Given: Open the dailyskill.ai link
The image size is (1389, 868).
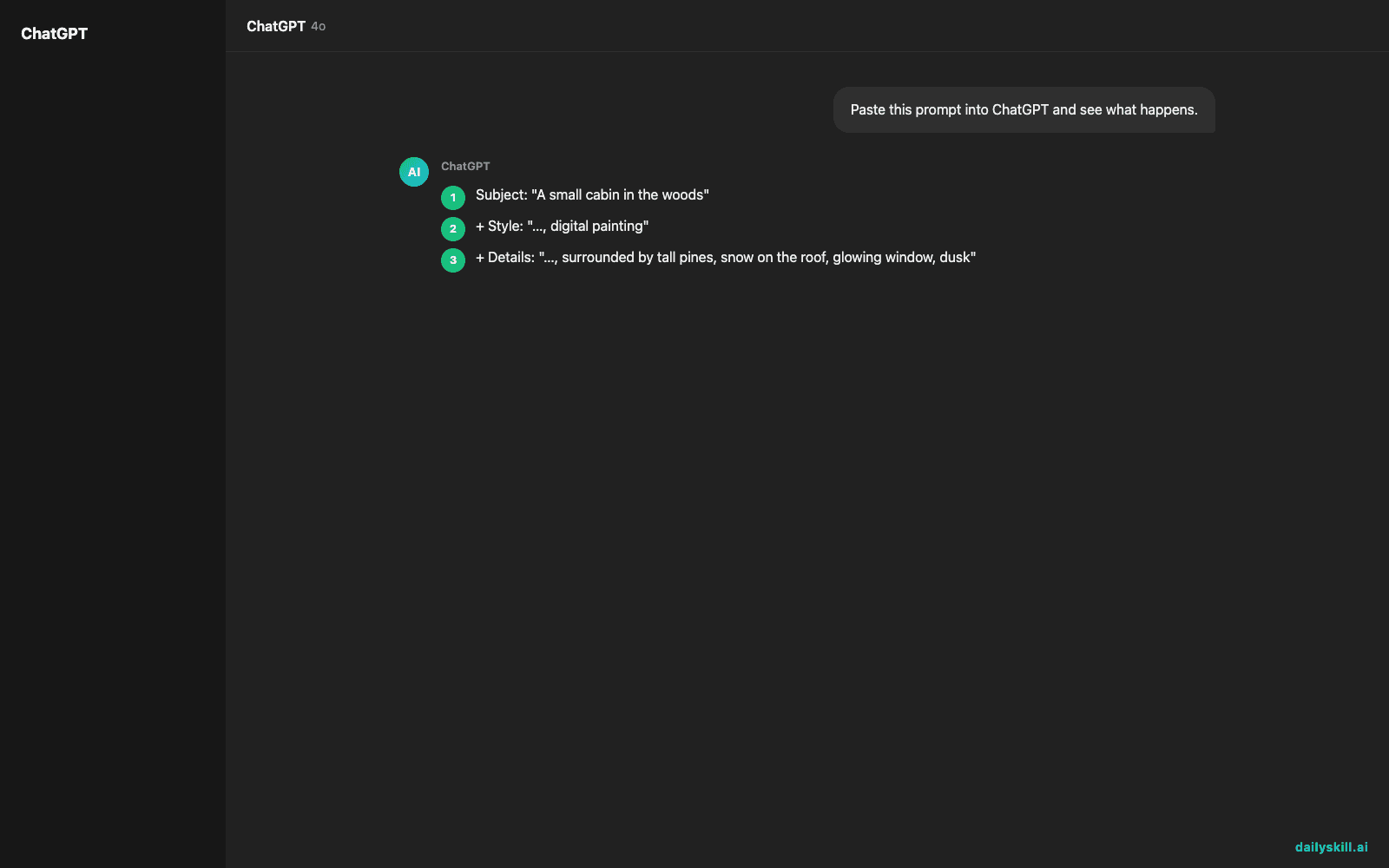Looking at the screenshot, I should 1331,847.
